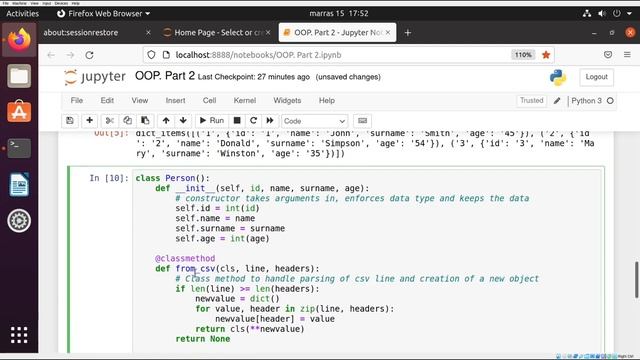This screenshot has width=640, height=360.
Task: Open Settings from the dock
Action: [x=19, y=221]
